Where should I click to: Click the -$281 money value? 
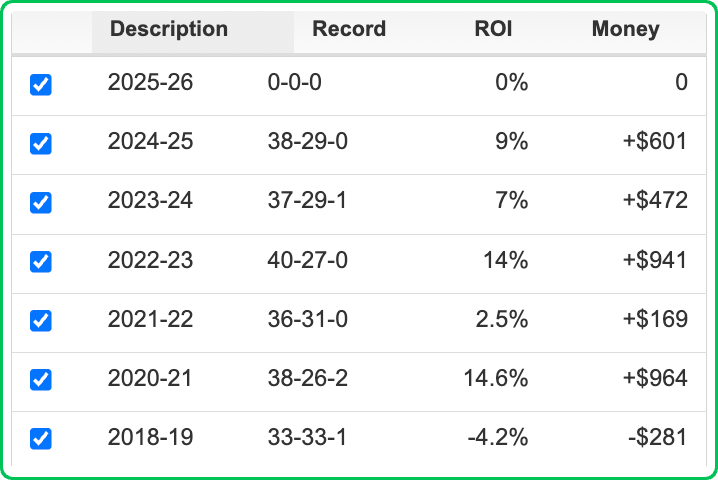[x=657, y=438]
